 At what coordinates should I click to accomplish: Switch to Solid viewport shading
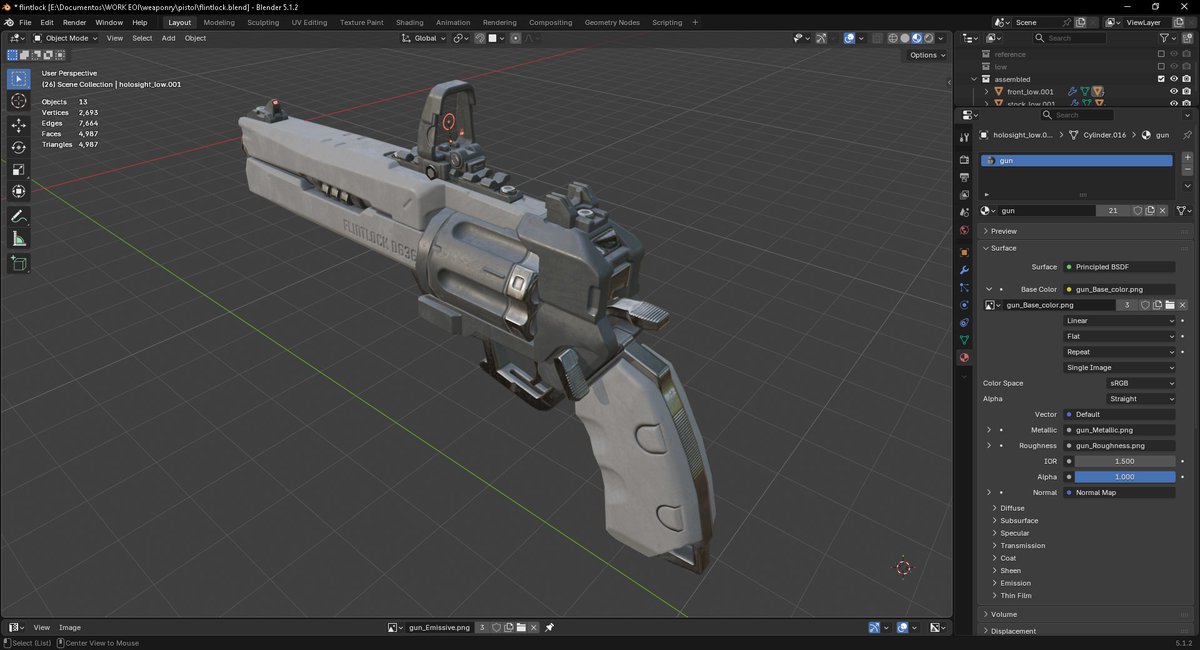[x=905, y=38]
